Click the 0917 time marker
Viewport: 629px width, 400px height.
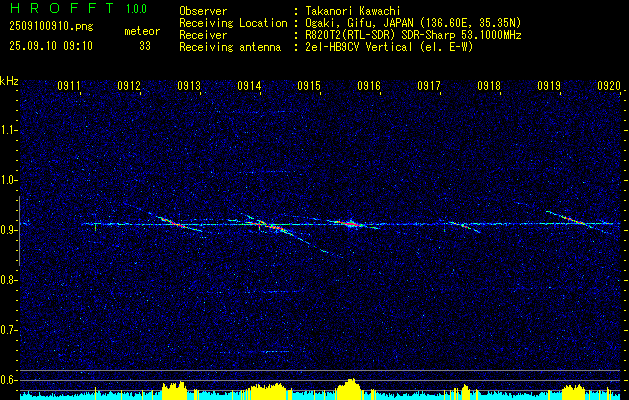tap(429, 85)
